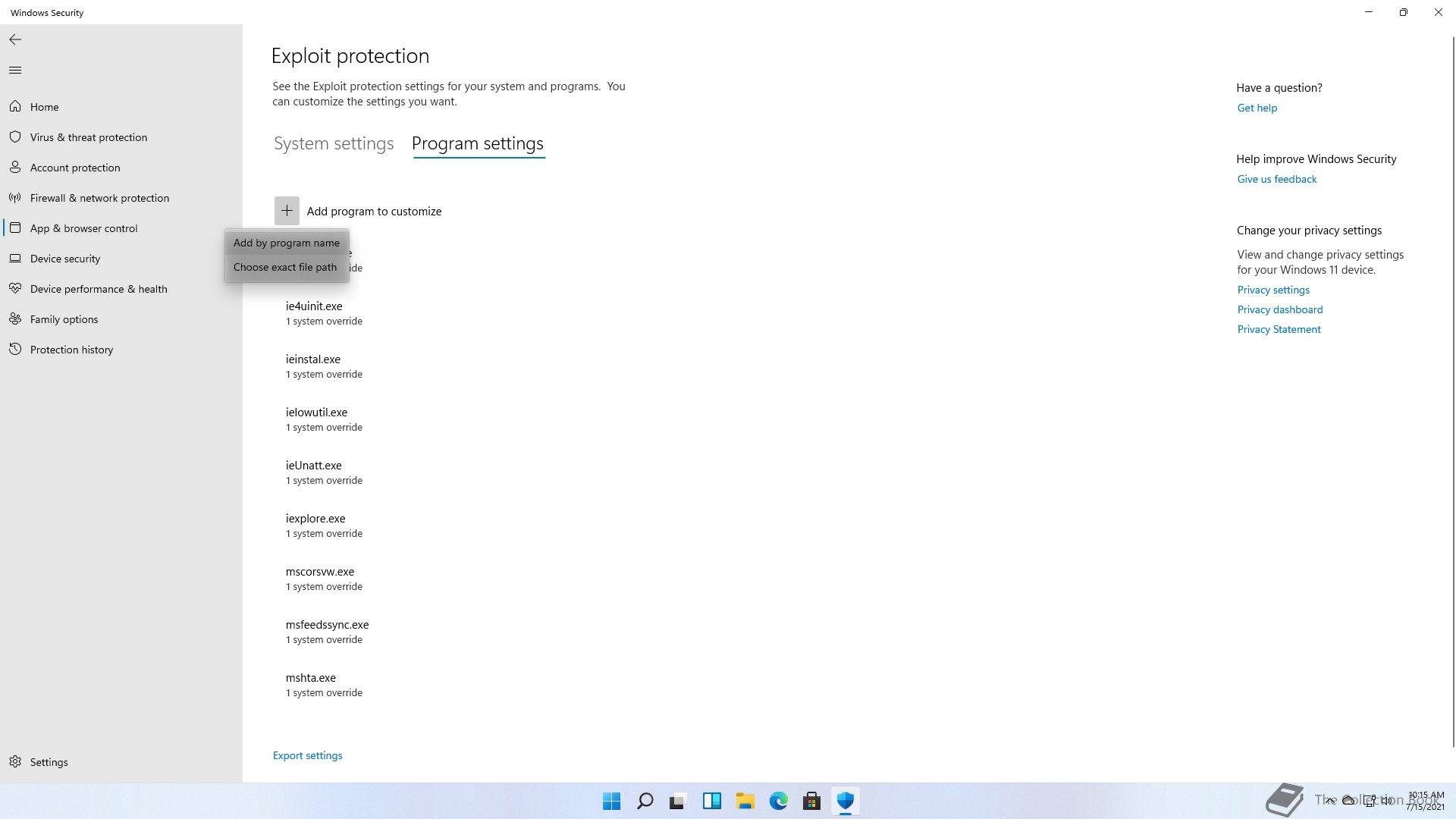This screenshot has width=1456, height=819.
Task: Expand iexplore.exe program entry
Action: click(x=324, y=526)
